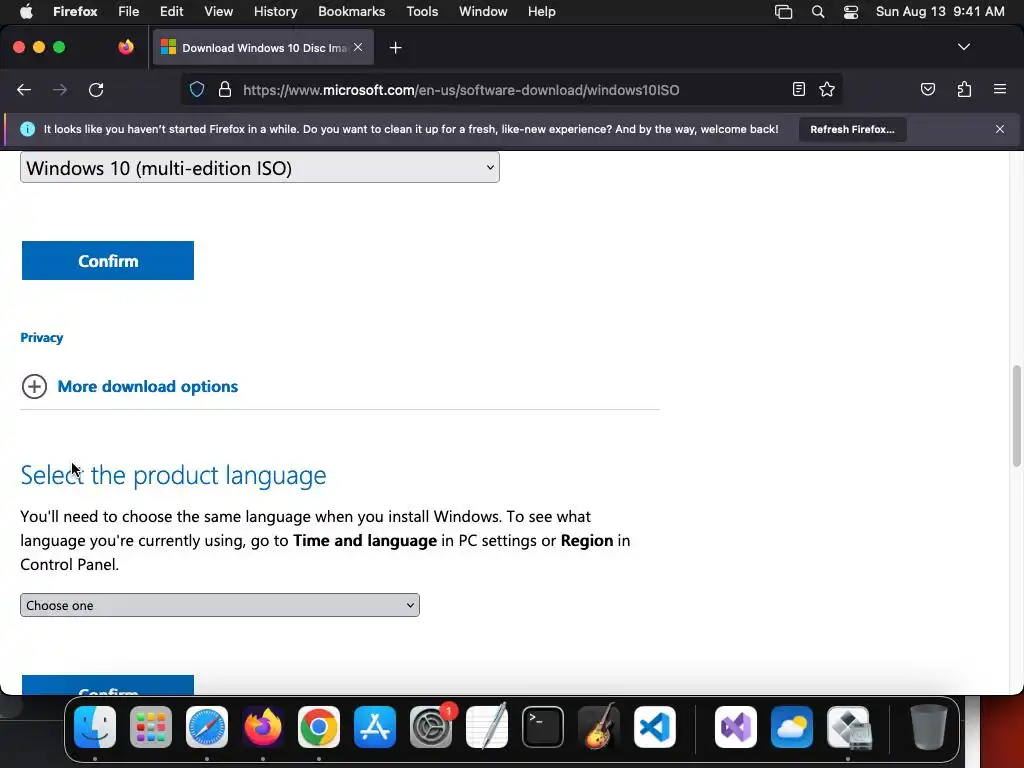Open App Store from the Dock
Viewport: 1024px width, 768px height.
click(x=375, y=726)
